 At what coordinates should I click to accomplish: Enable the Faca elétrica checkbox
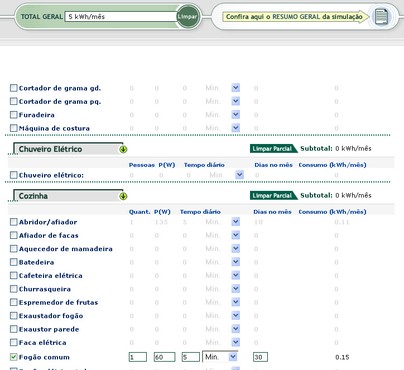[x=13, y=342]
